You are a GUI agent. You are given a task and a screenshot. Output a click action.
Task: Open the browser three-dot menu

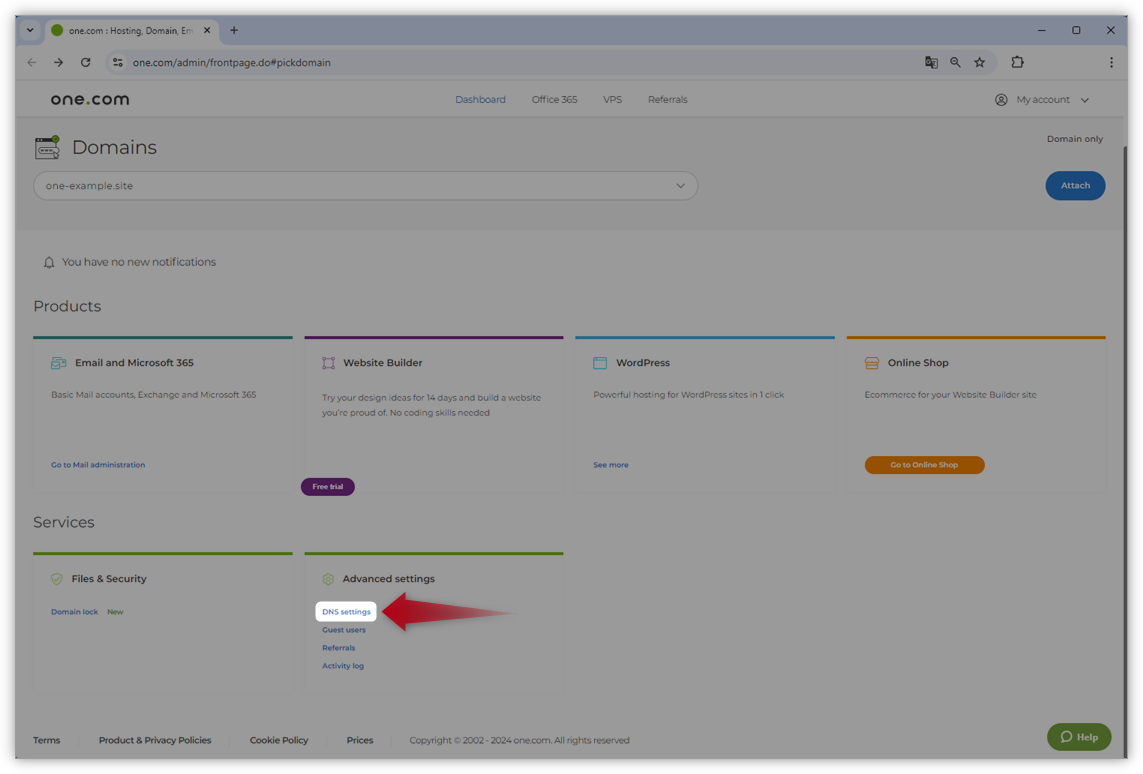(1111, 62)
